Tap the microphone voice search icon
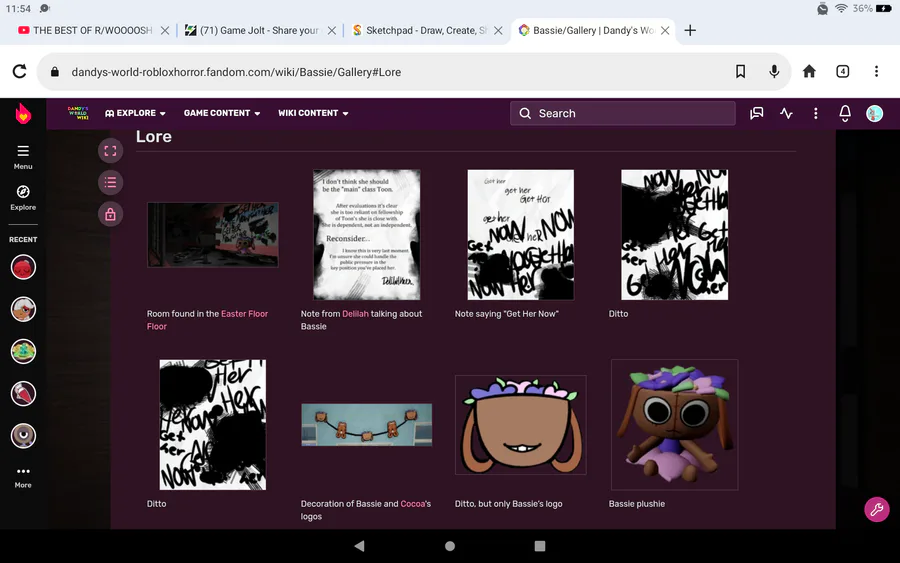Viewport: 900px width, 563px height. click(774, 72)
